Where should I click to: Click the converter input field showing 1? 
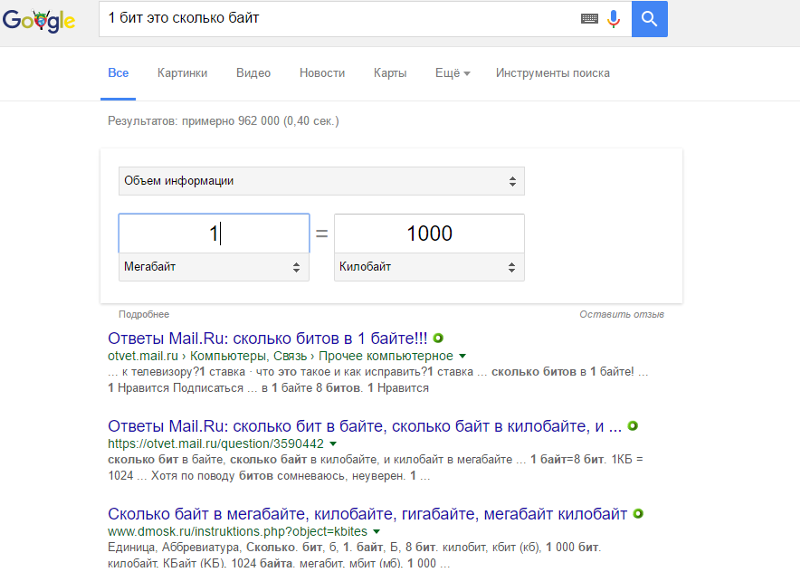[214, 234]
